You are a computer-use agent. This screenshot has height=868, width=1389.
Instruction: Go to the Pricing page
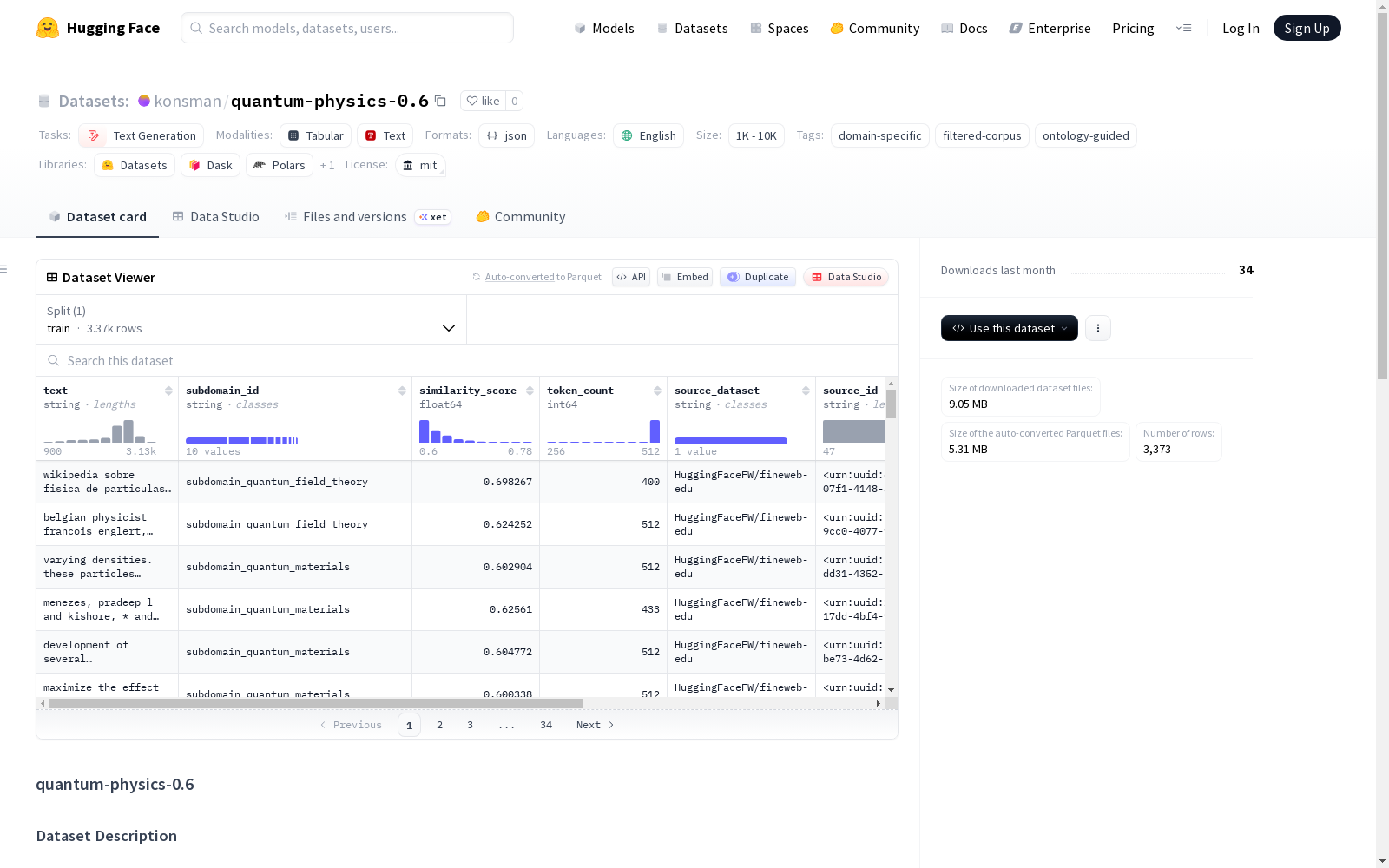[1133, 28]
